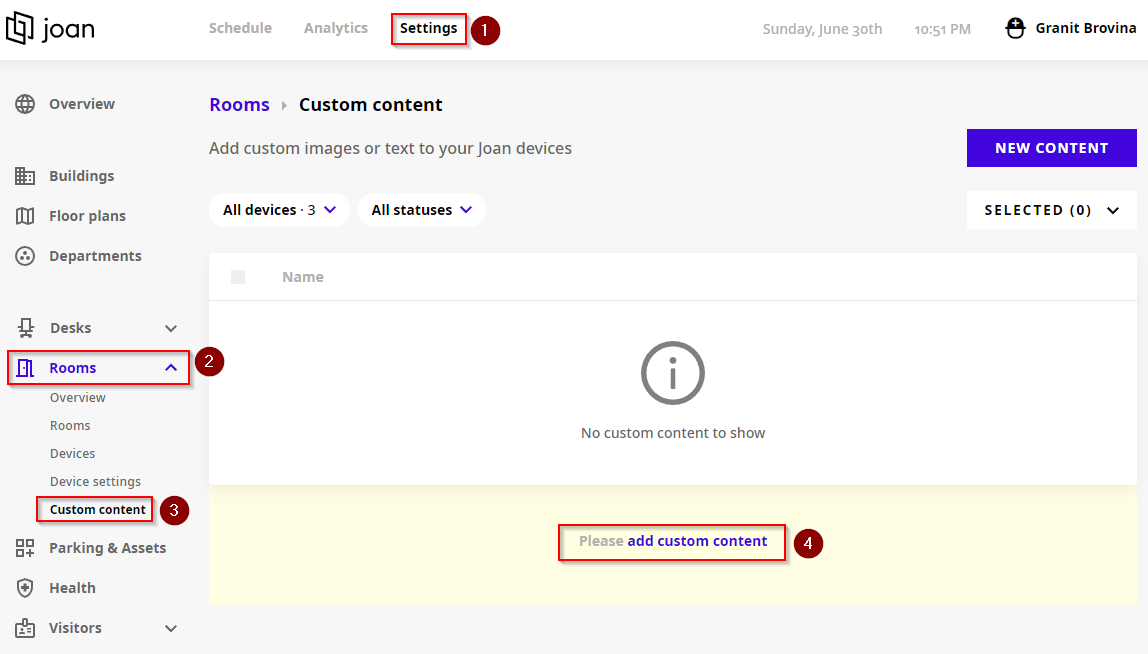Click the Health sidebar label
The width and height of the screenshot is (1148, 654).
click(x=72, y=588)
